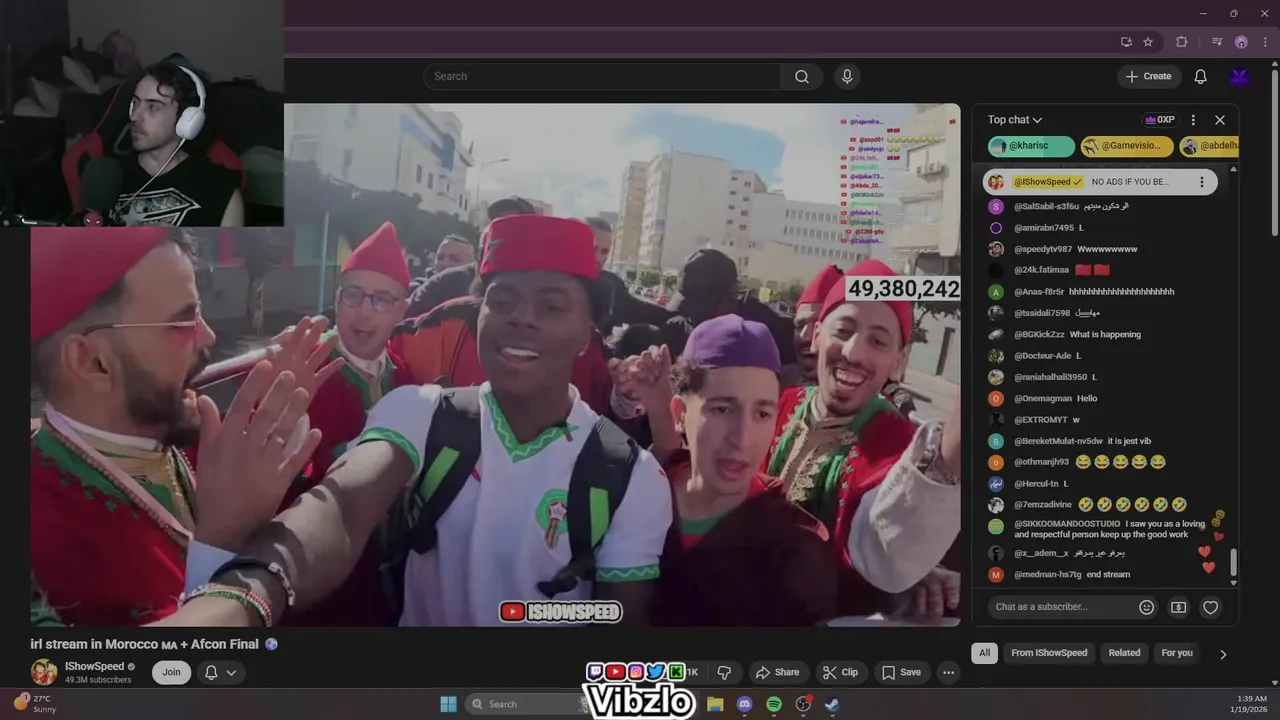Click the ISHOWSPEED video player
Viewport: 1280px width, 720px height.
pos(495,365)
